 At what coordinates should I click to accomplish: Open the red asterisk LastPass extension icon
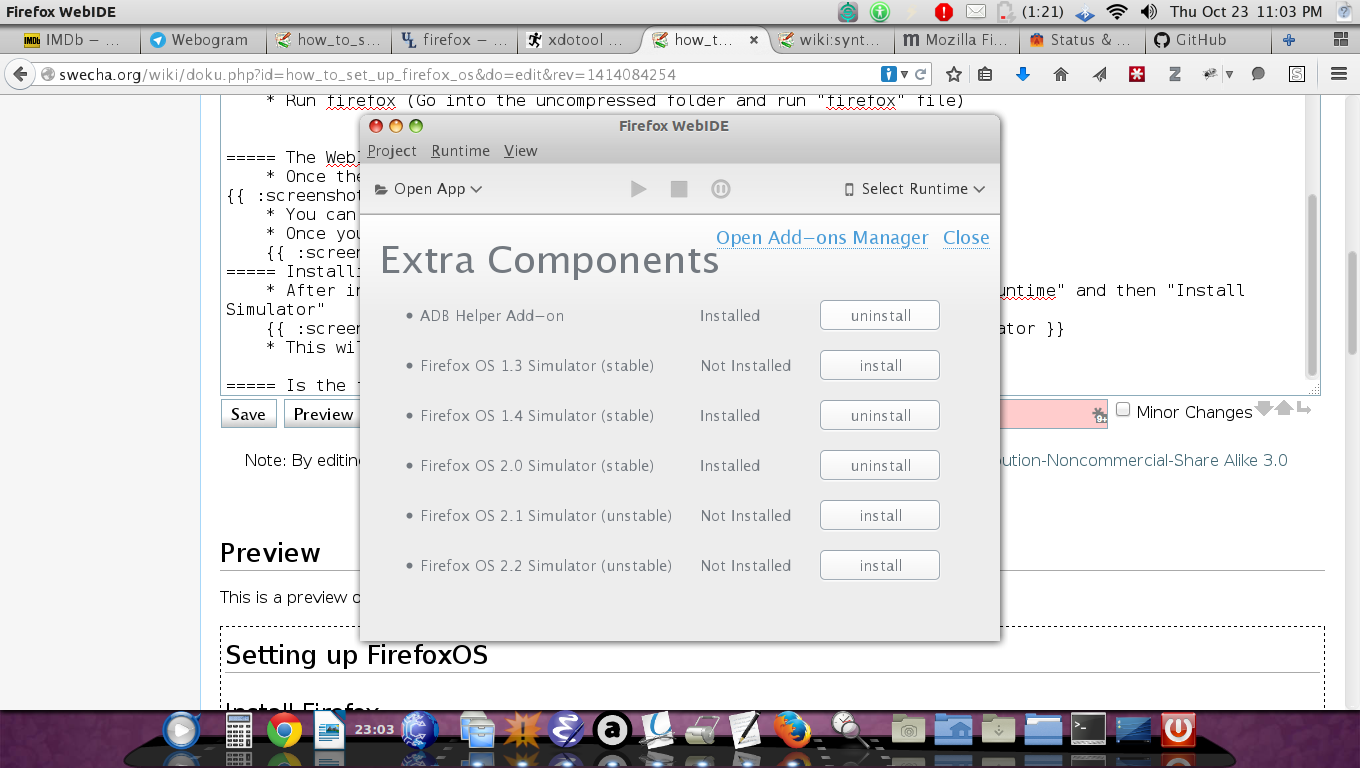[1137, 74]
